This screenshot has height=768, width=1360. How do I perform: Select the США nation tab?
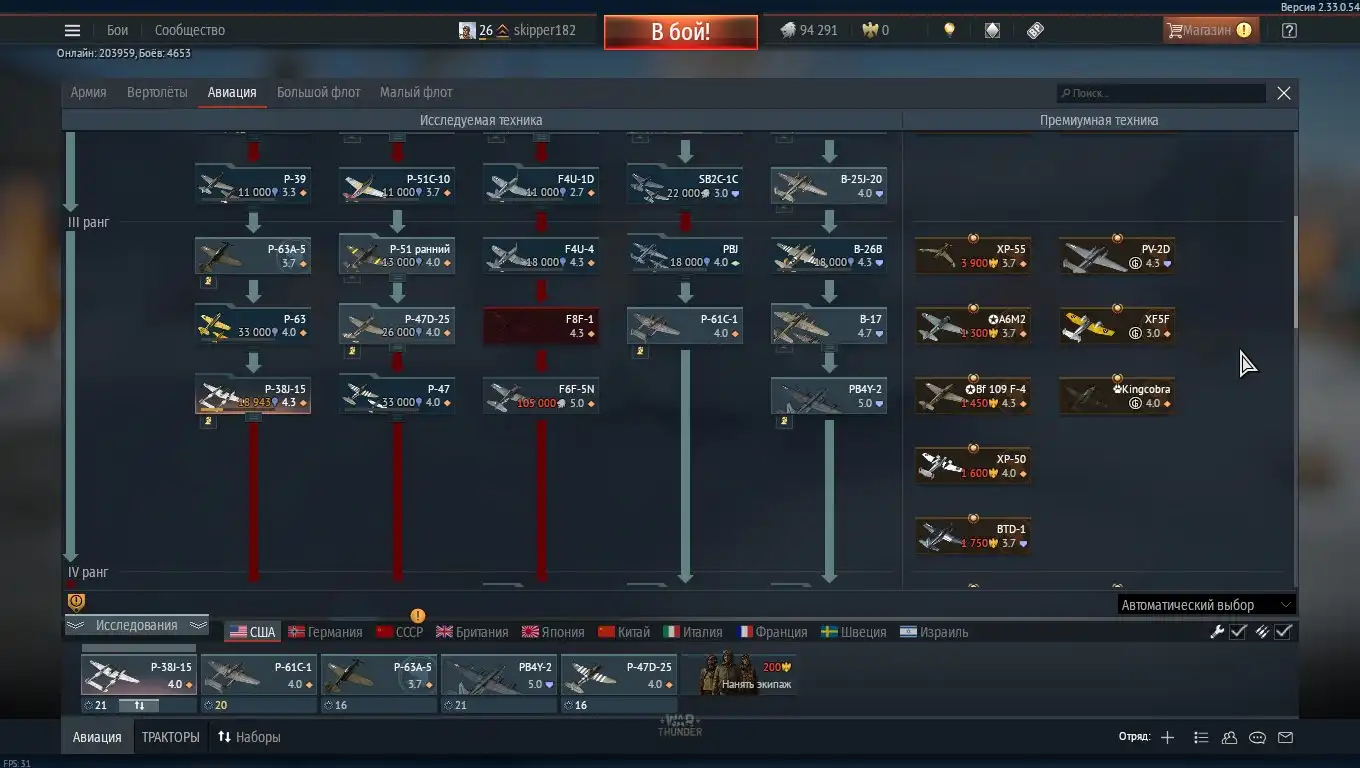point(252,632)
